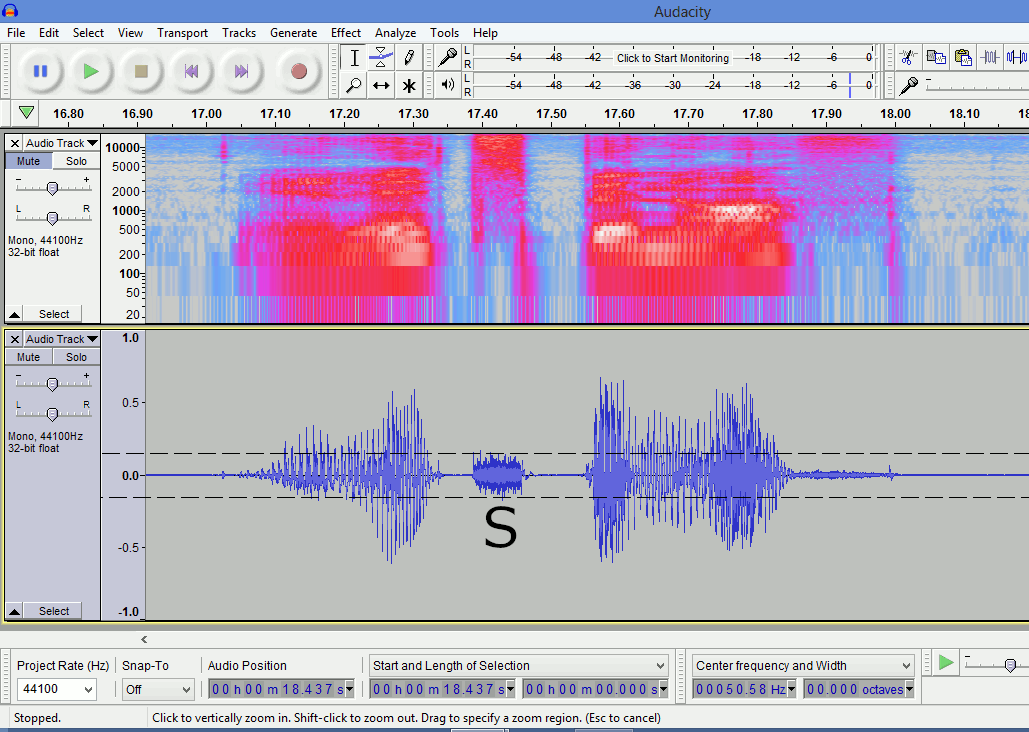This screenshot has height=732, width=1029.
Task: Click Select button on the spectrogram track
Action: click(54, 314)
